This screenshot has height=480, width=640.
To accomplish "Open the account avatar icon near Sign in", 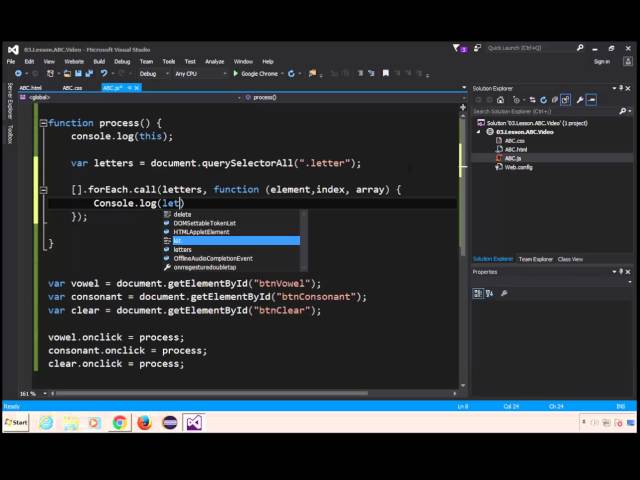I will click(628, 62).
